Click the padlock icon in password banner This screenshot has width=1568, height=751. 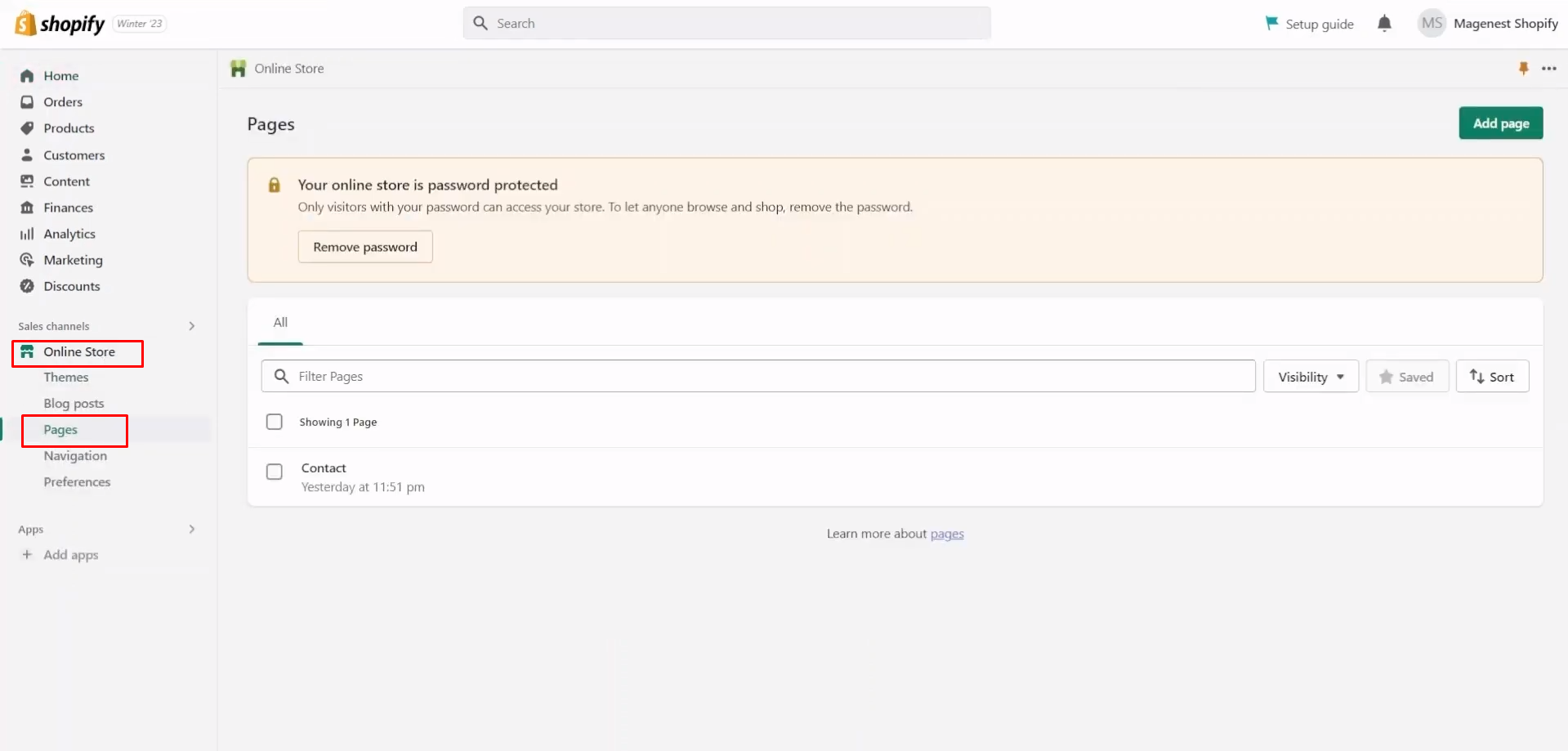click(x=275, y=186)
